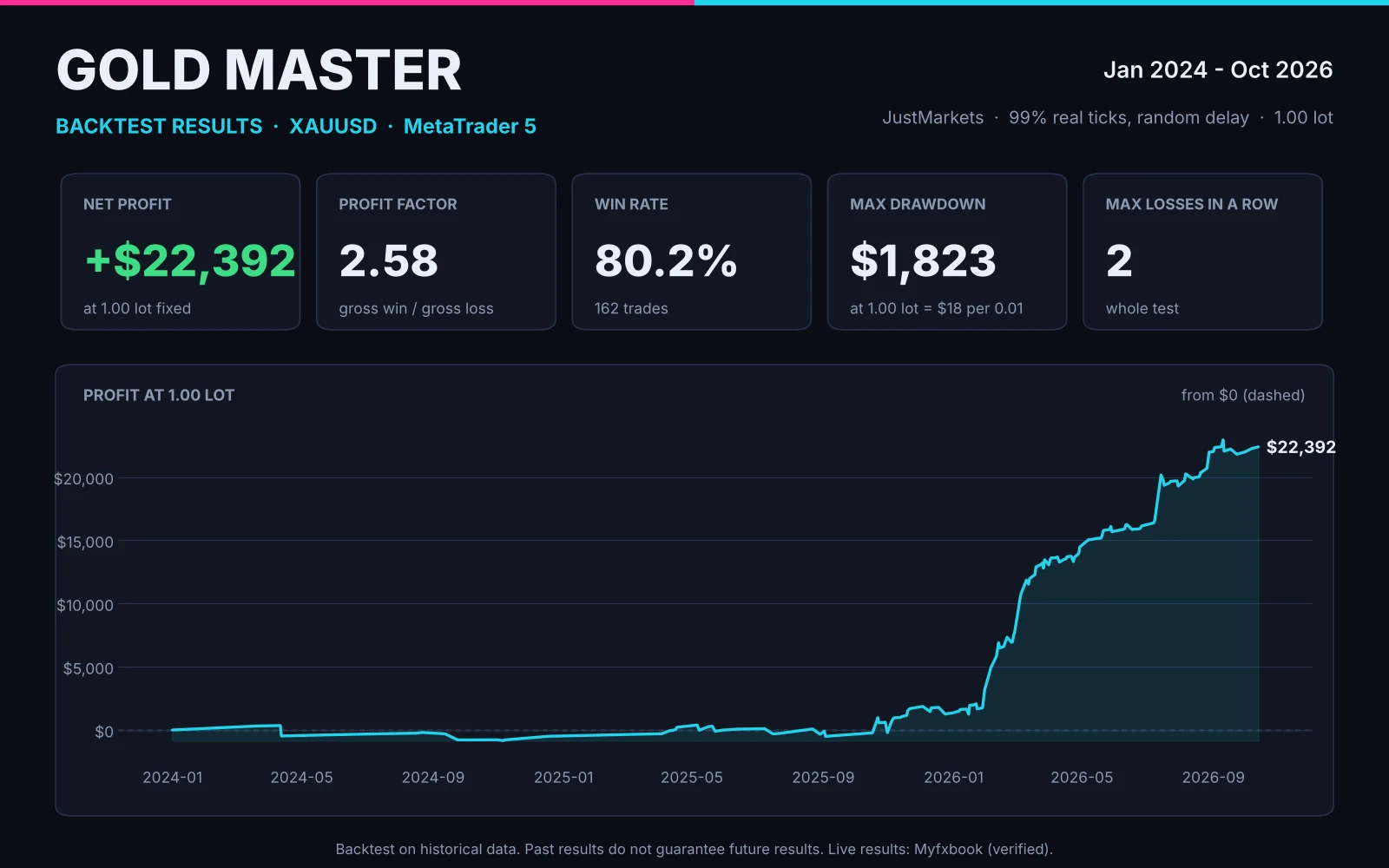The width and height of the screenshot is (1389, 868).
Task: Select the MAX LOSSES IN A ROW label
Action: (1192, 204)
